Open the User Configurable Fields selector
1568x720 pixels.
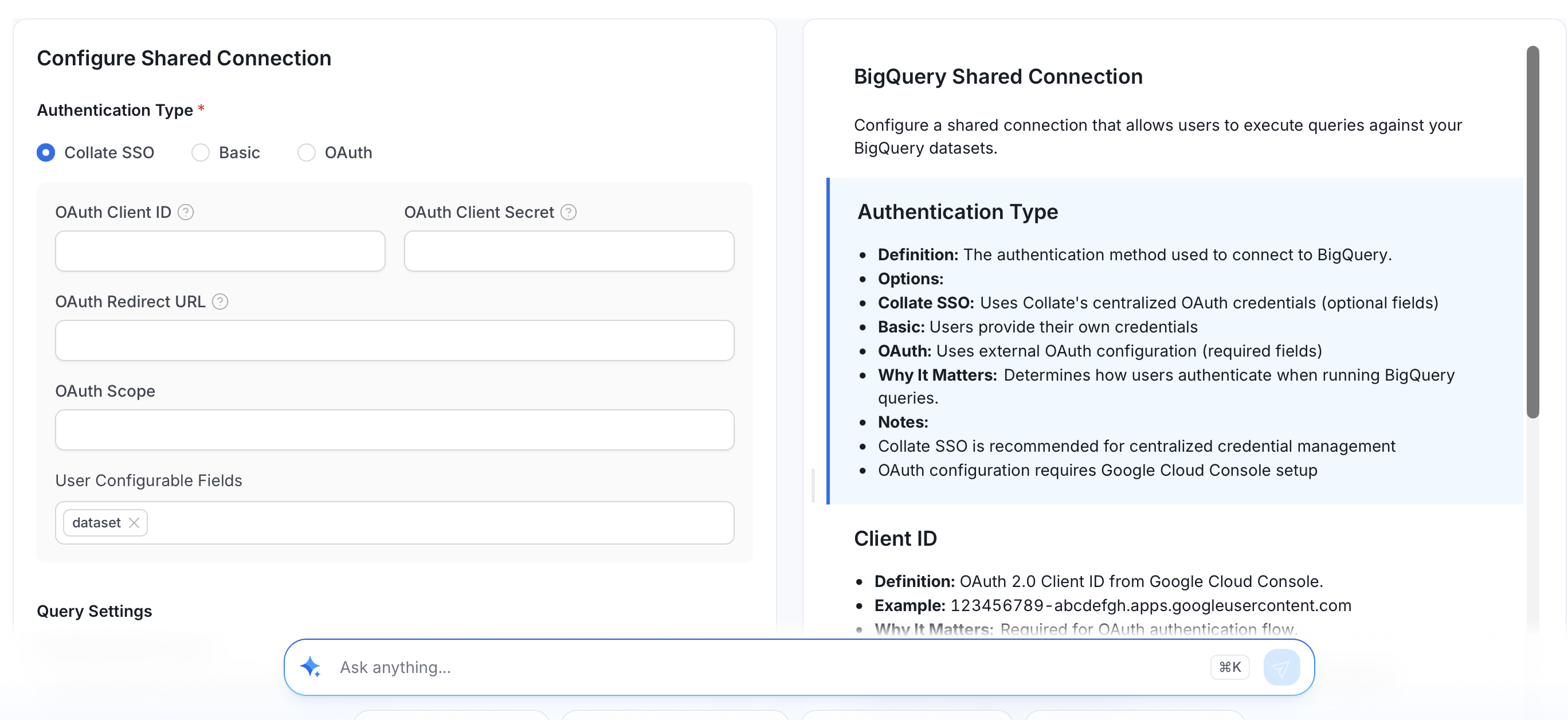click(395, 523)
